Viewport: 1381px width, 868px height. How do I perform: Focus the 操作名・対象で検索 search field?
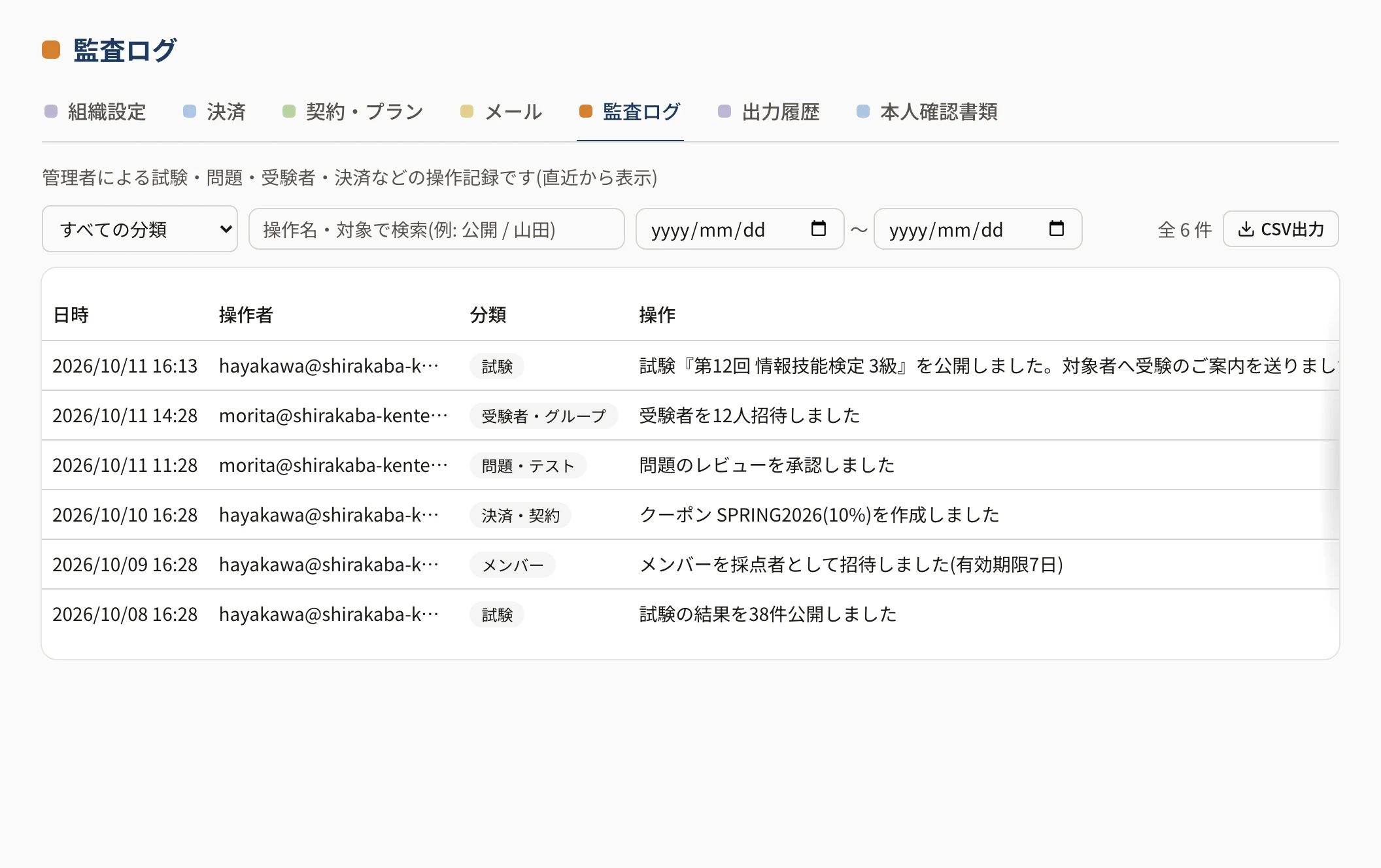click(x=437, y=229)
